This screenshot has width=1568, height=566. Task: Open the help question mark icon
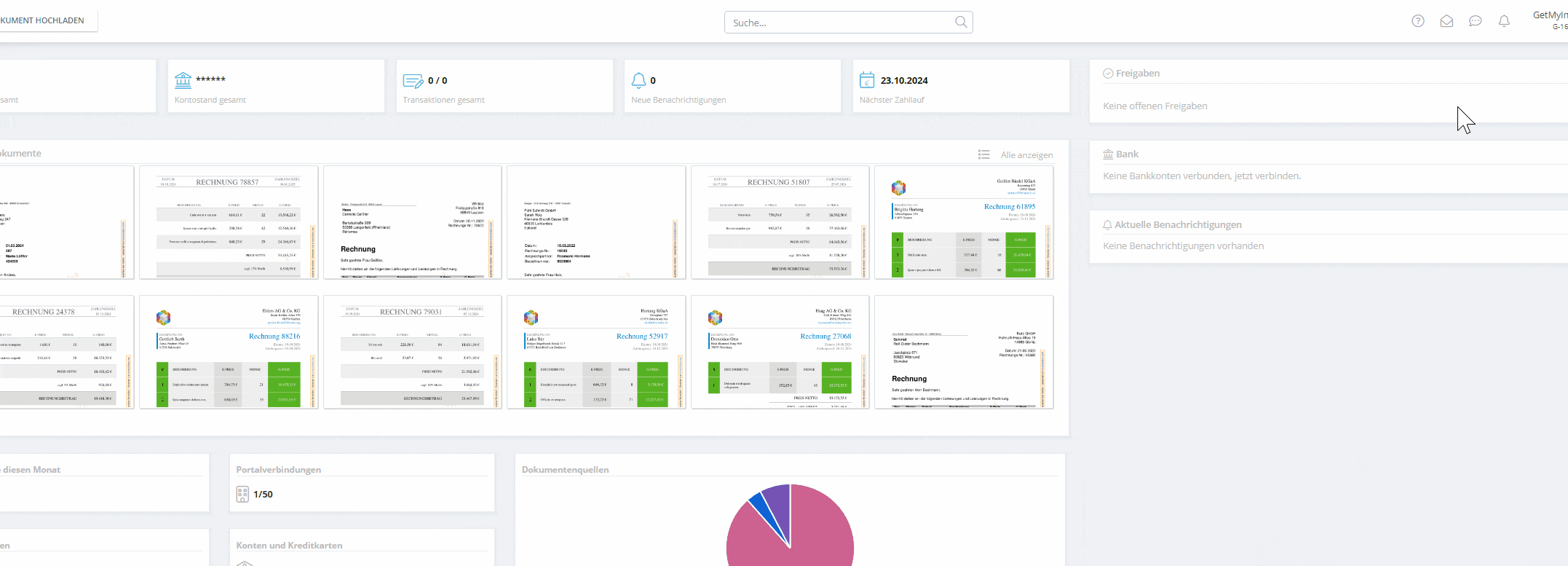1418,21
